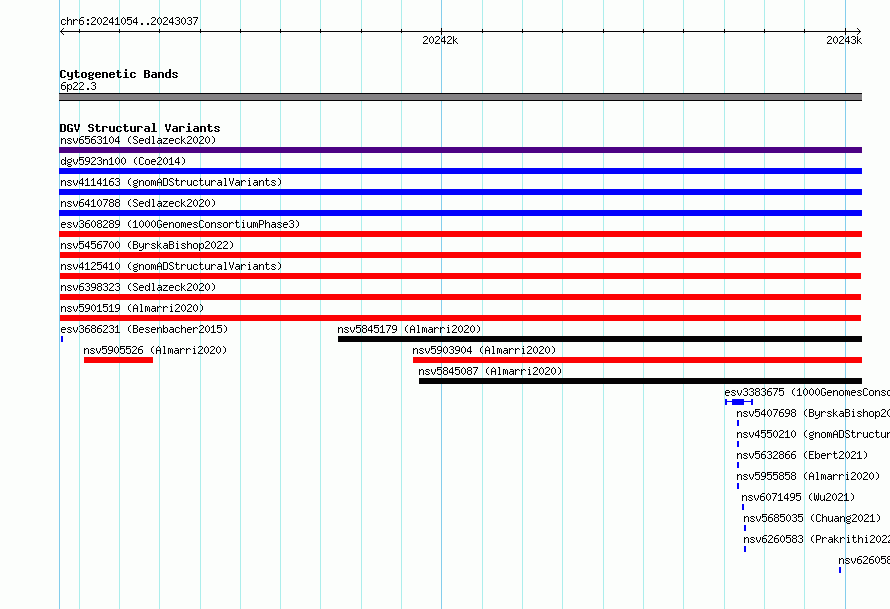Open the nsv6410788 (Sedlazeck2020) label
Image resolution: width=890 pixels, height=609 pixels.
pos(138,203)
